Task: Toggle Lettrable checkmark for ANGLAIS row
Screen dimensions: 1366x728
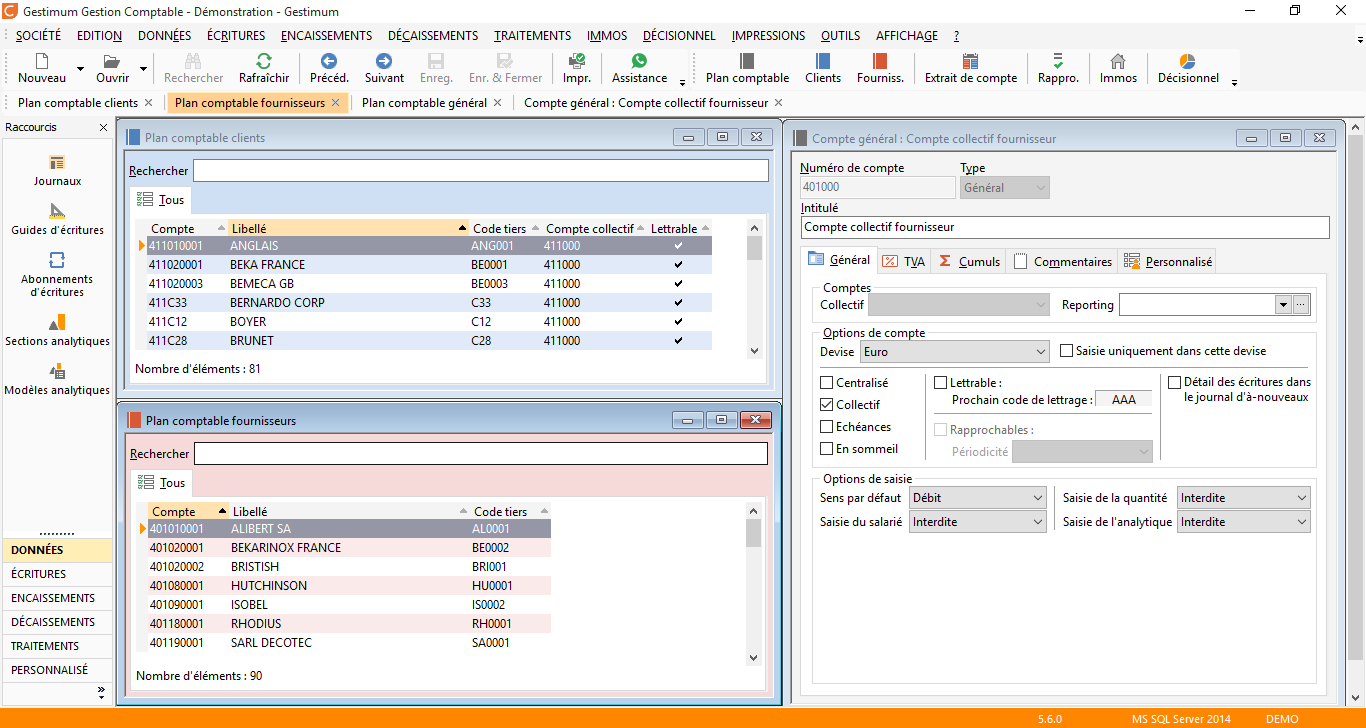Action: tap(679, 245)
